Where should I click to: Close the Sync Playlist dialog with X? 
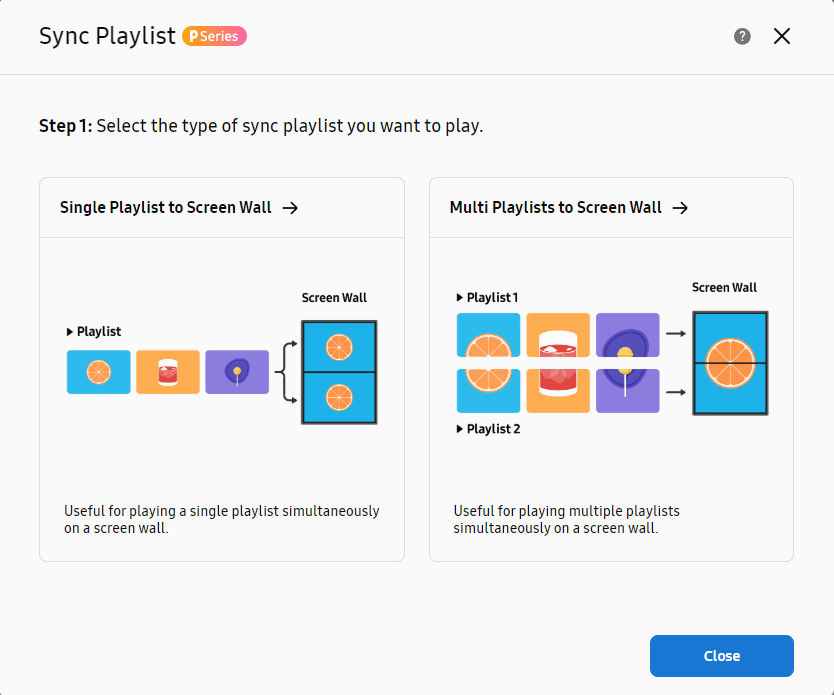[781, 36]
